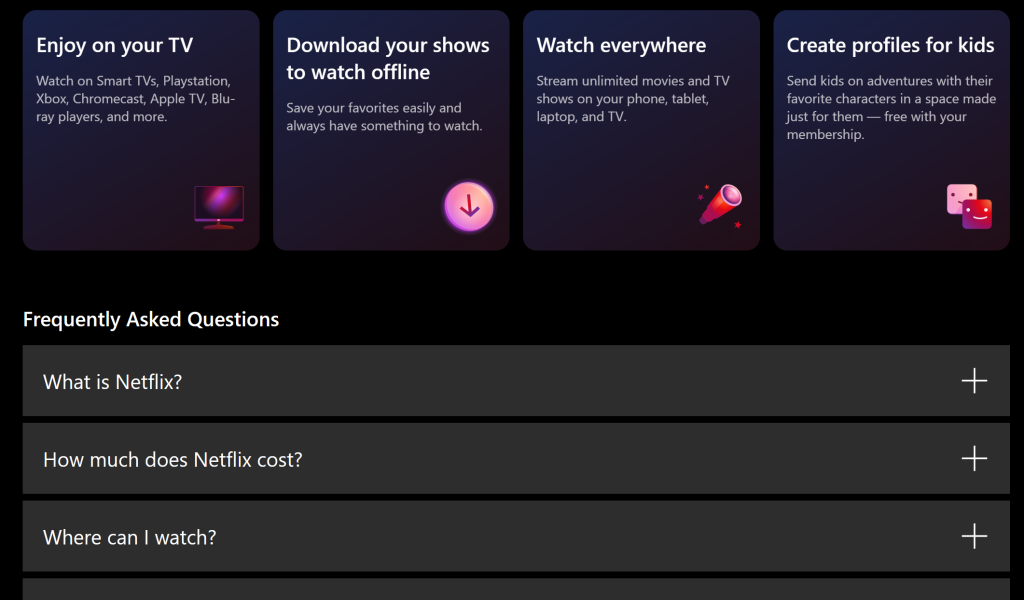
Task: Click the Download your shows to watch offline heading
Action: (388, 58)
